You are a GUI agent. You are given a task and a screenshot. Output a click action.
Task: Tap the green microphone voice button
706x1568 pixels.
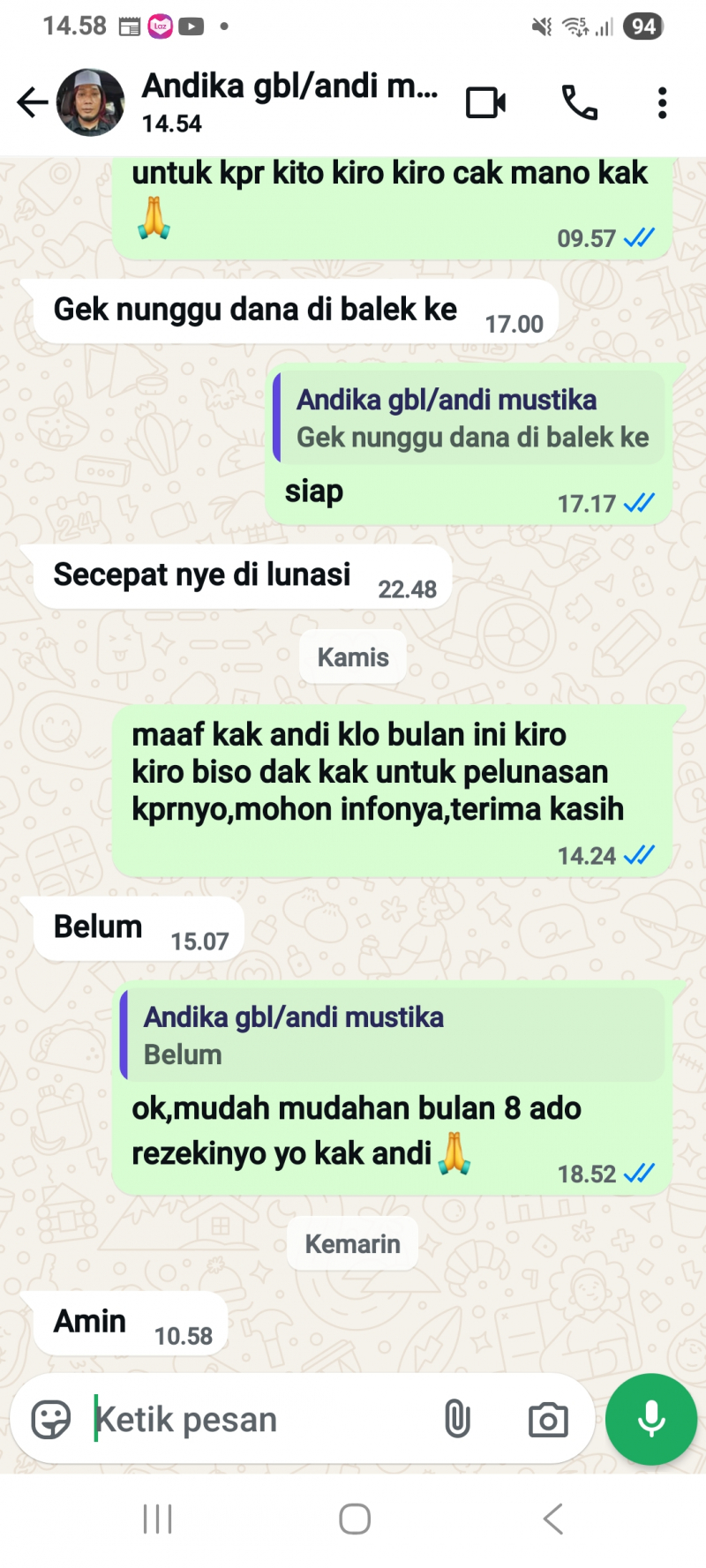(651, 1419)
